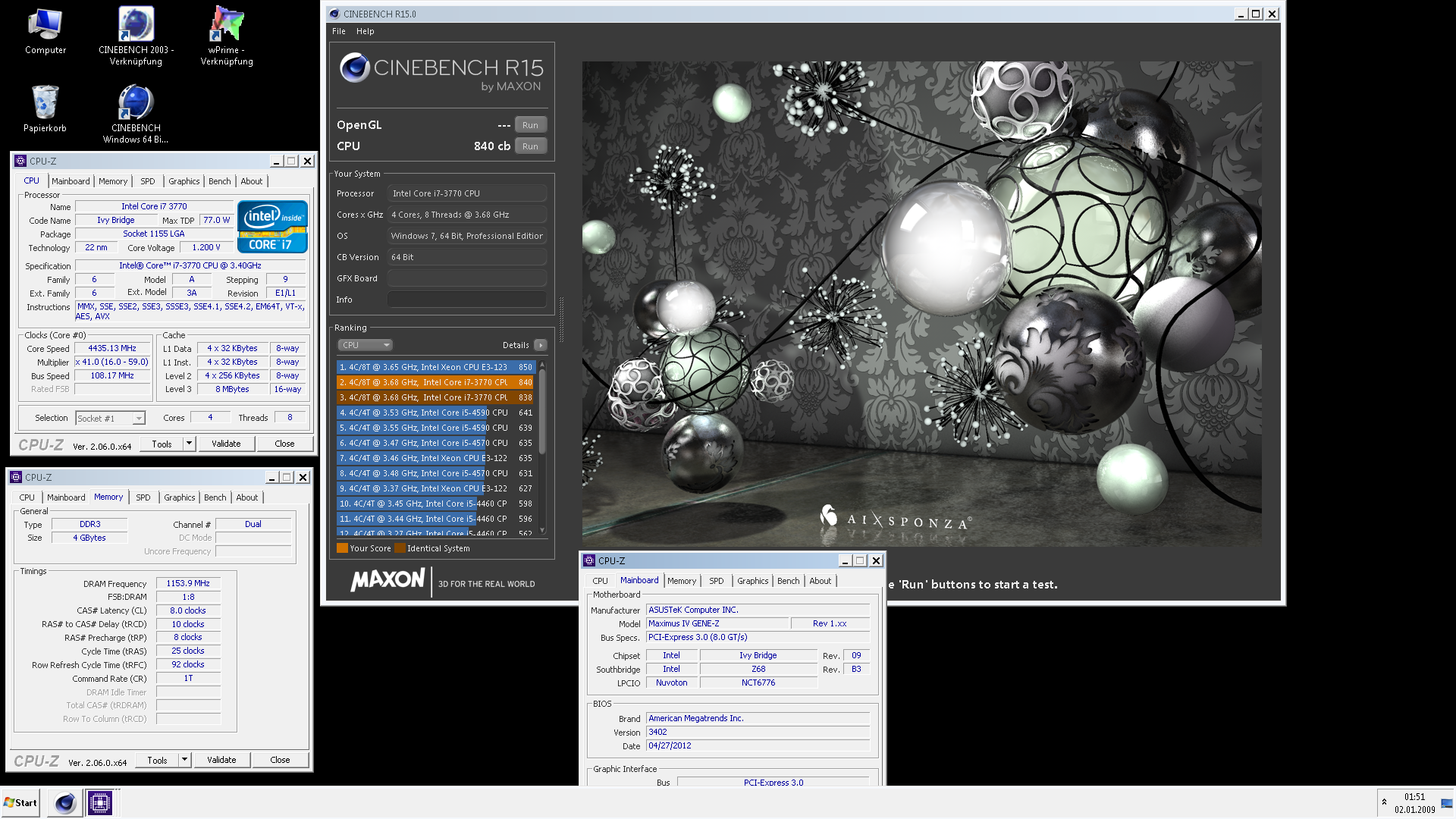1456x819 pixels.
Task: Click the CINEBENCH R15 title bar icon
Action: tap(334, 14)
